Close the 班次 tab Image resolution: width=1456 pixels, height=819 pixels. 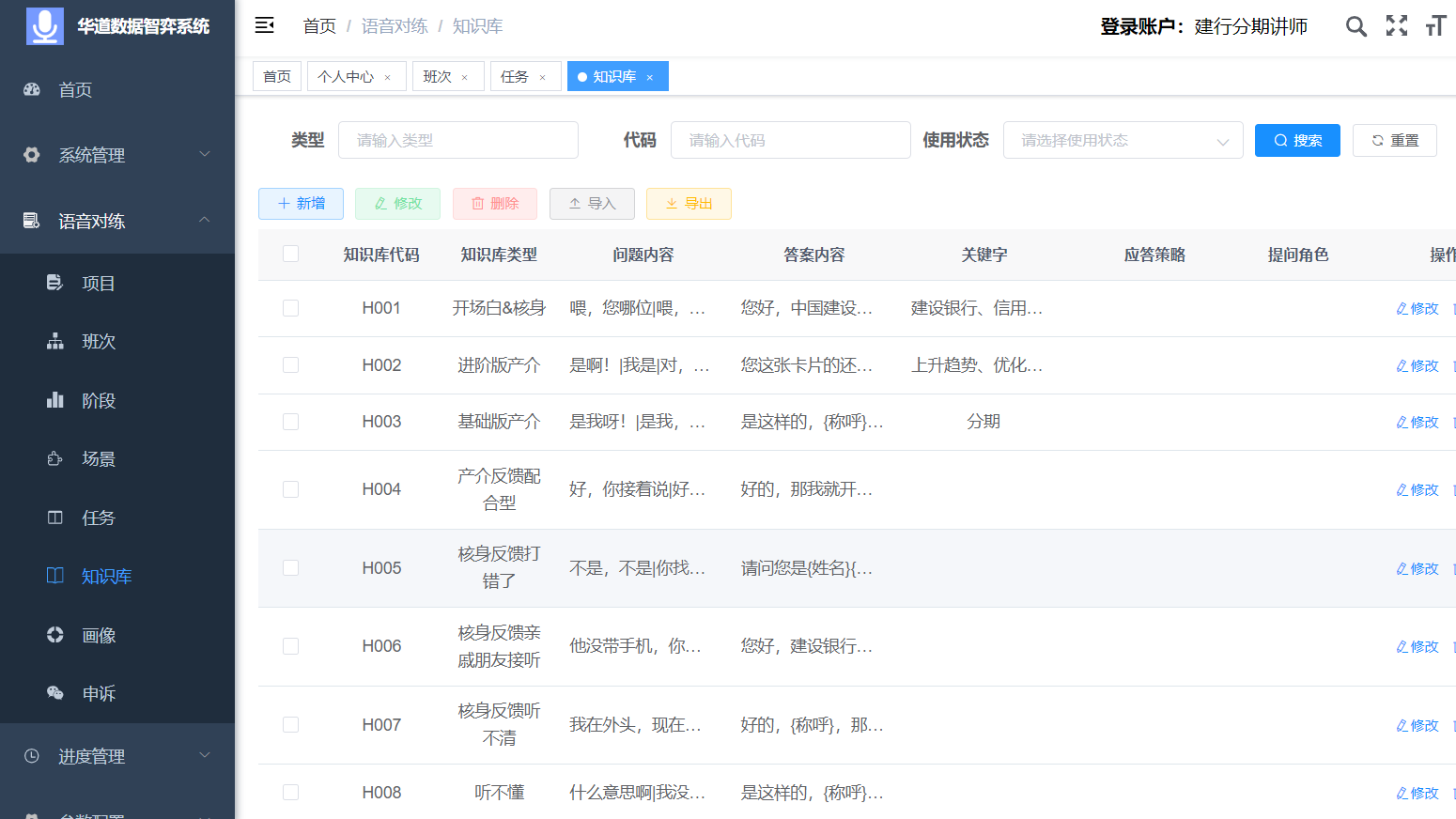coord(464,77)
